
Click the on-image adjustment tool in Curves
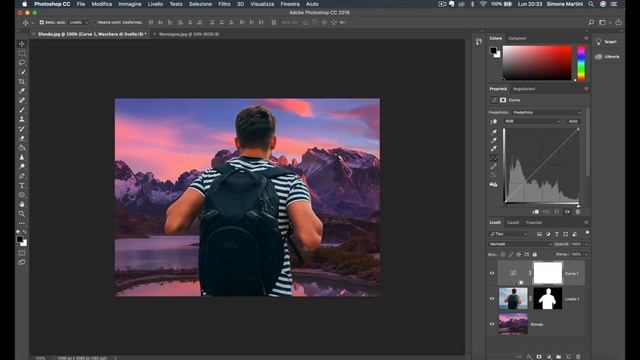click(493, 122)
